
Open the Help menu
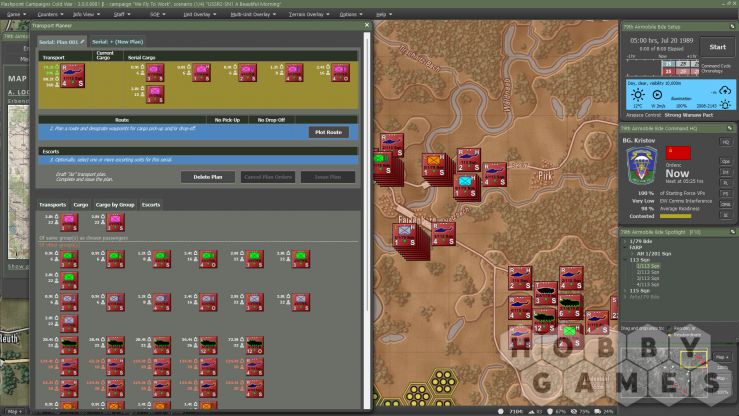pyautogui.click(x=384, y=14)
